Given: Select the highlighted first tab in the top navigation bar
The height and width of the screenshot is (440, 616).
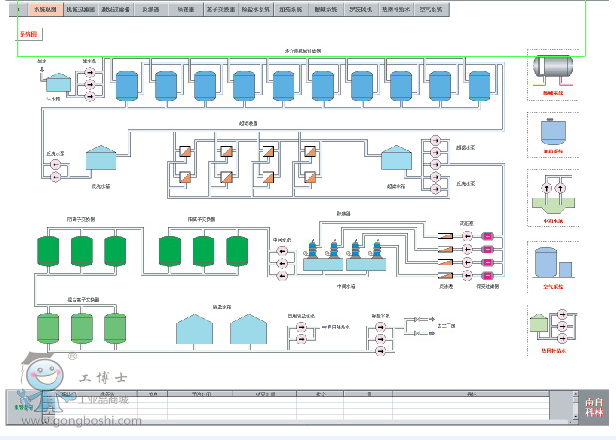Looking at the screenshot, I should (41, 8).
